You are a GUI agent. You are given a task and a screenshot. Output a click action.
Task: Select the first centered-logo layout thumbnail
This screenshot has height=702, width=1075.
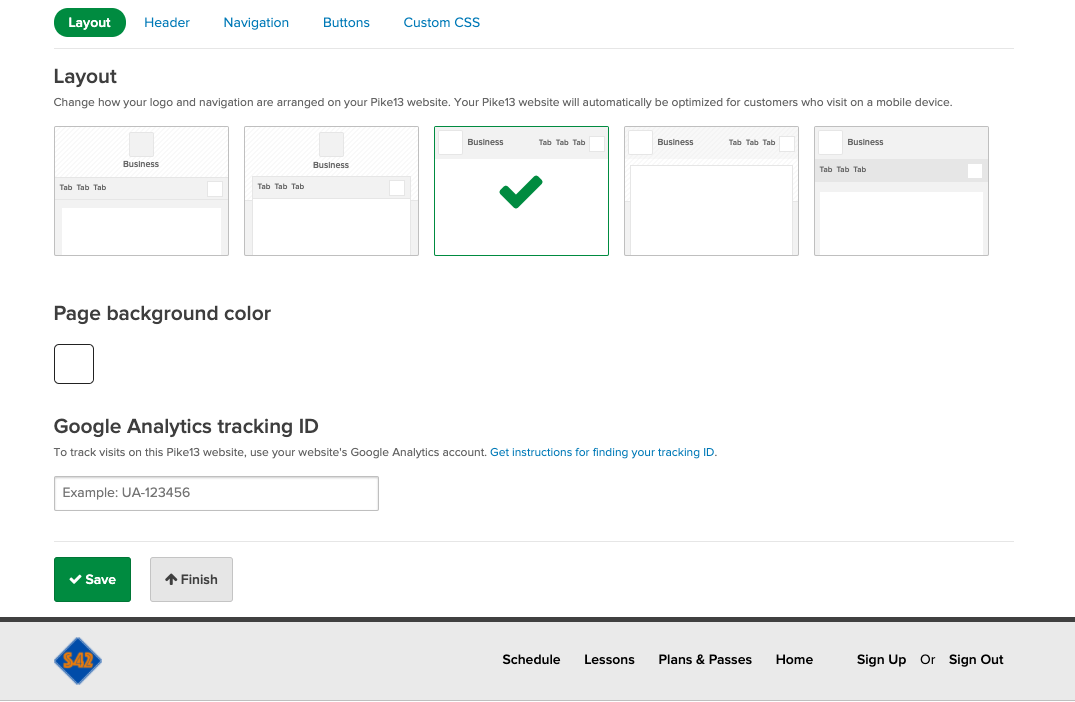tap(141, 191)
